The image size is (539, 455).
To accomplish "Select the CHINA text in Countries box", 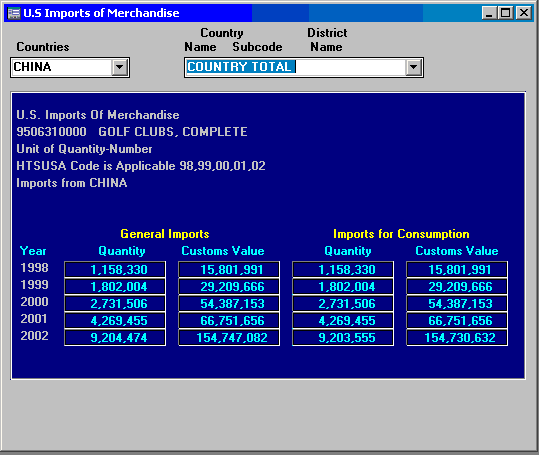I will pyautogui.click(x=32, y=67).
